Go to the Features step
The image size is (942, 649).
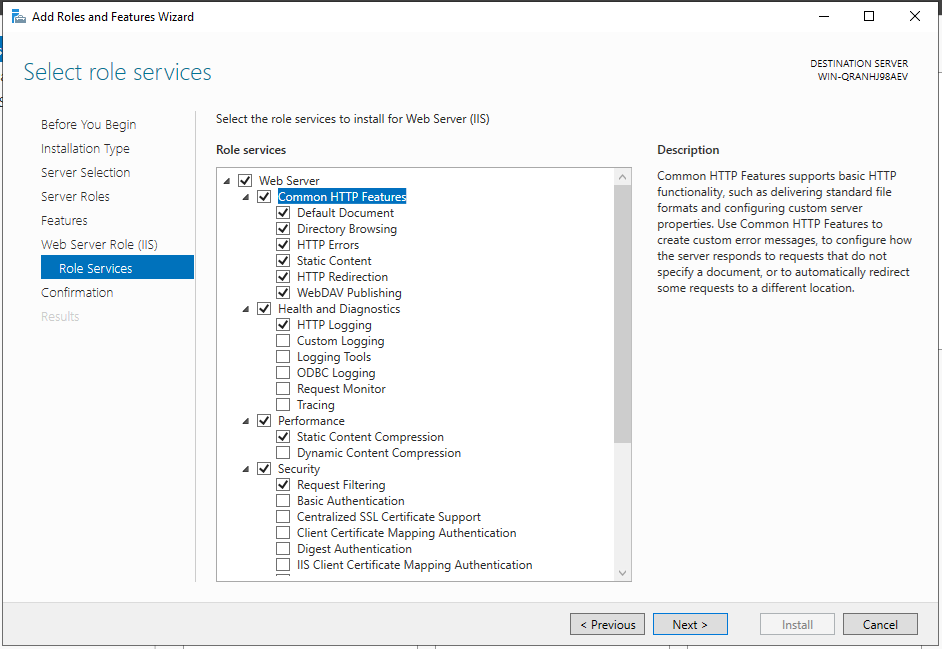pyautogui.click(x=64, y=221)
